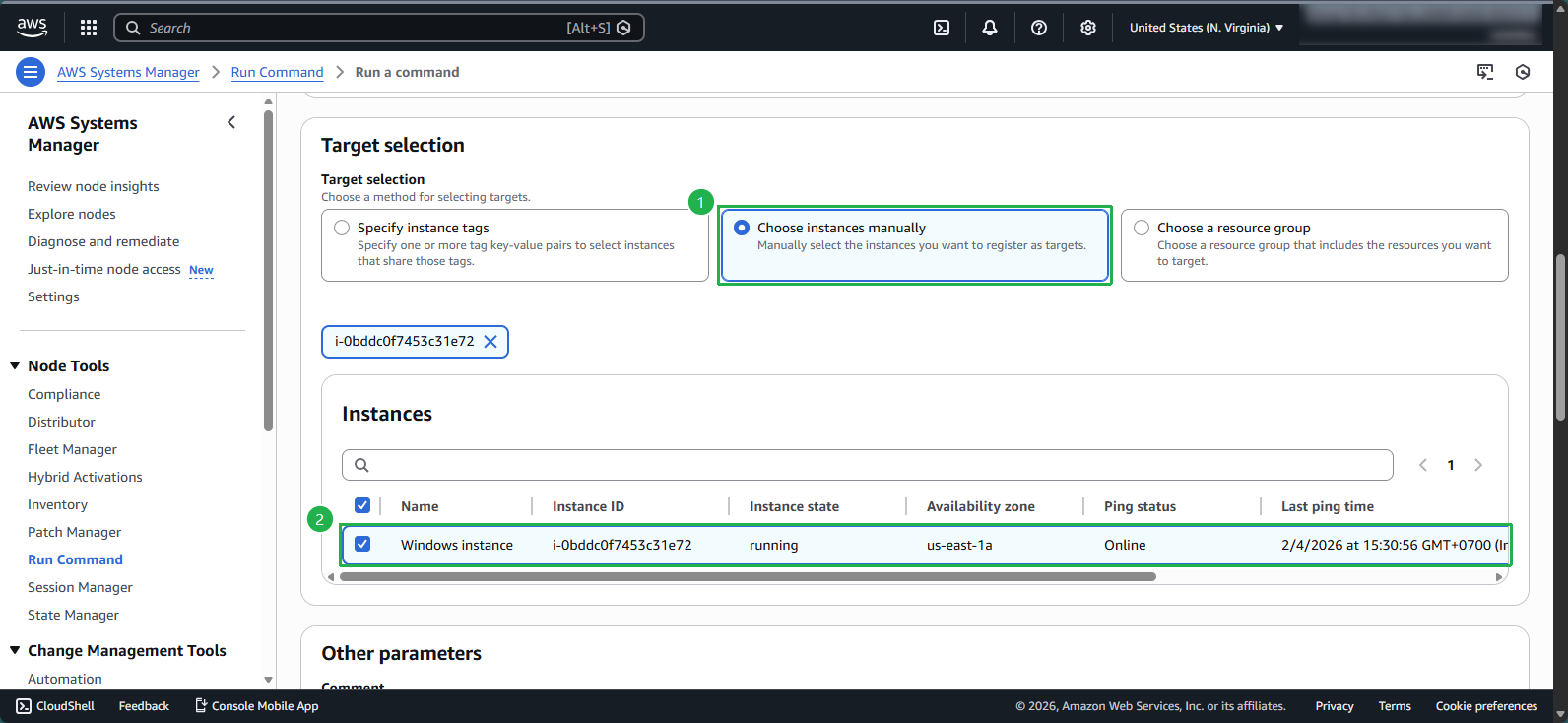Click the 'Windows instance' name cell
This screenshot has width=1568, height=723.
457,545
